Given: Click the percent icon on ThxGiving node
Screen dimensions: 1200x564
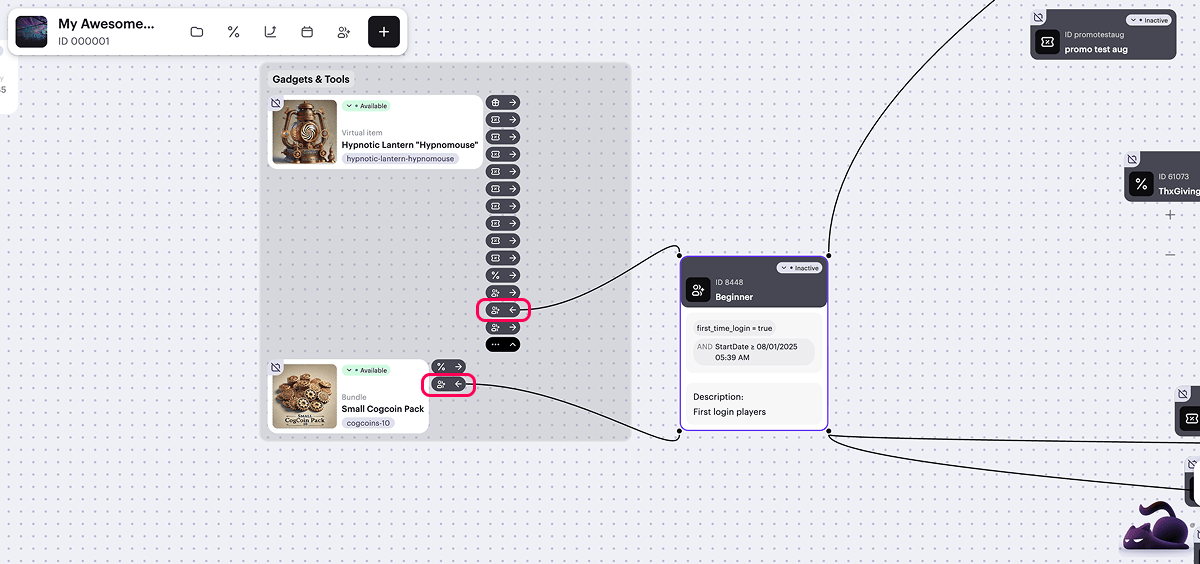Looking at the screenshot, I should tap(1141, 184).
